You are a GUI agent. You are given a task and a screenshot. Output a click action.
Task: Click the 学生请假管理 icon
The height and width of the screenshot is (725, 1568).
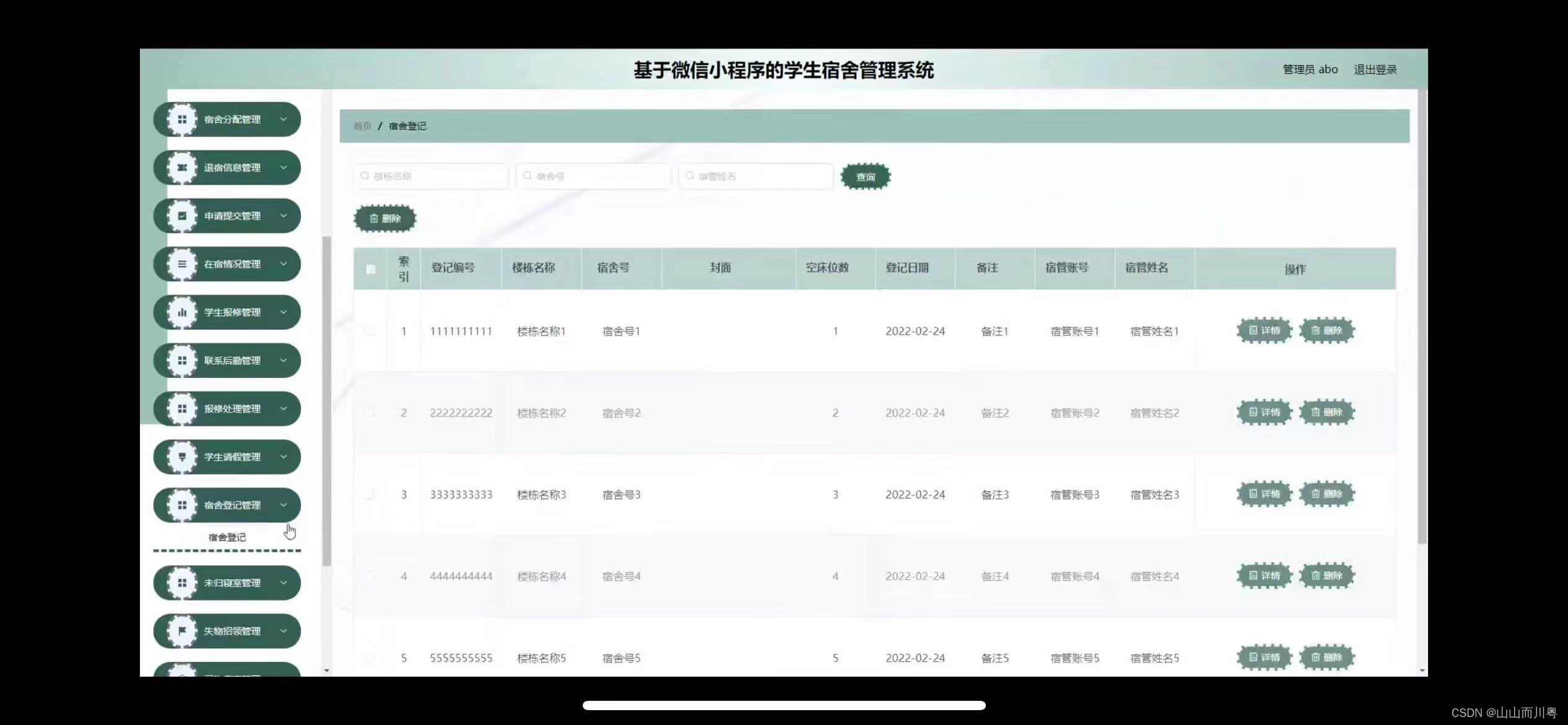pos(182,457)
